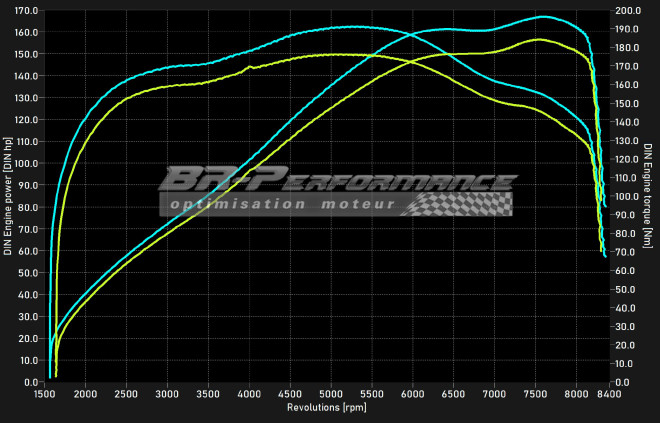Image resolution: width=660 pixels, height=423 pixels.
Task: Click the 190.0 torque axis tick label
Action: pyautogui.click(x=626, y=30)
